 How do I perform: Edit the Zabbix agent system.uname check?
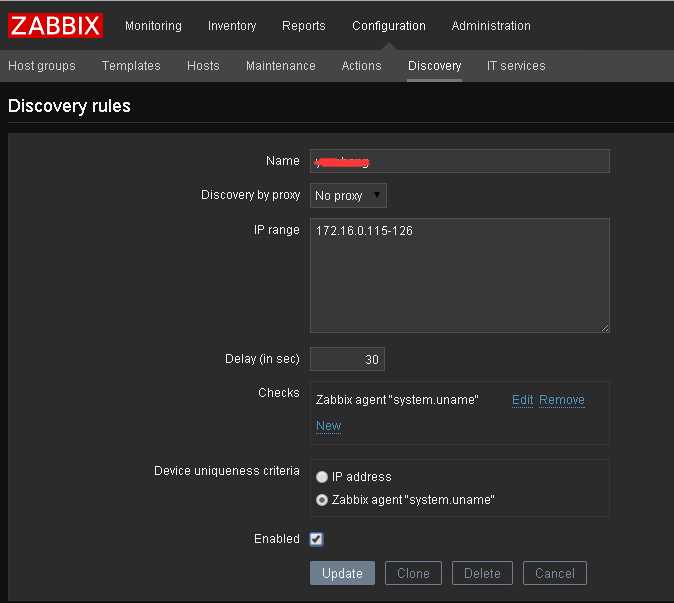(522, 400)
